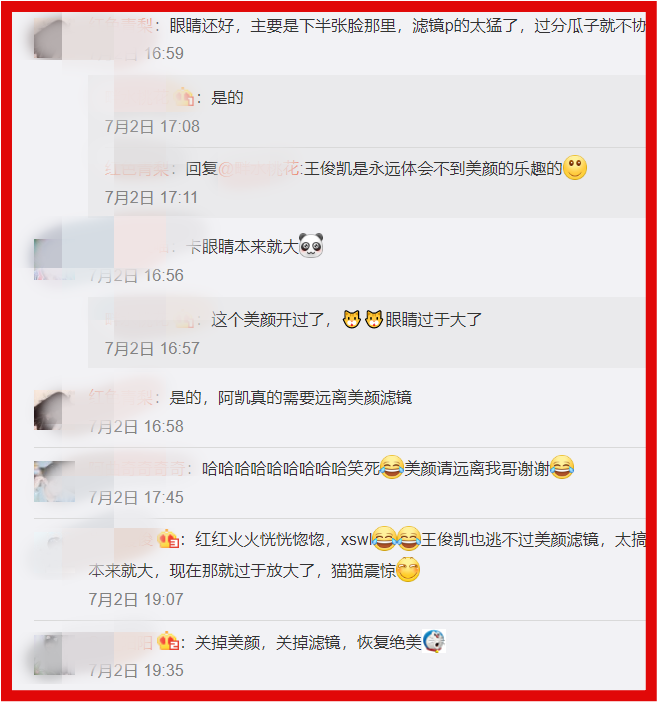Click the blurred @mention link after 回复

pyautogui.click(x=258, y=169)
